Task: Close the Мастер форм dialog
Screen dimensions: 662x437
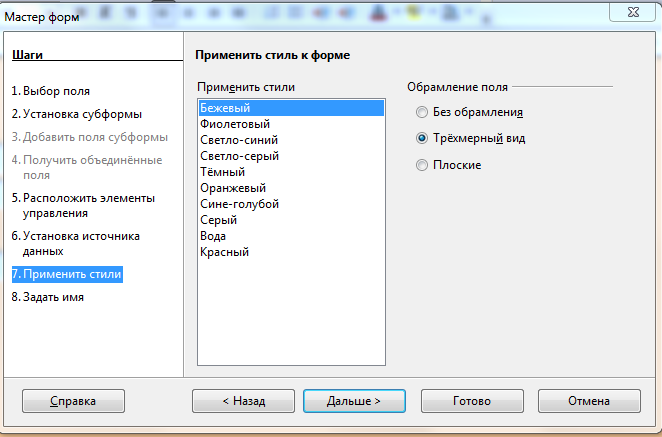Action: click(x=633, y=12)
